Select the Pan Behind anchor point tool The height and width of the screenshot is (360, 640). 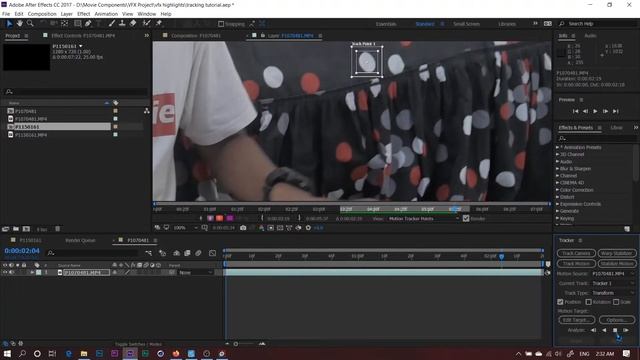(x=64, y=24)
